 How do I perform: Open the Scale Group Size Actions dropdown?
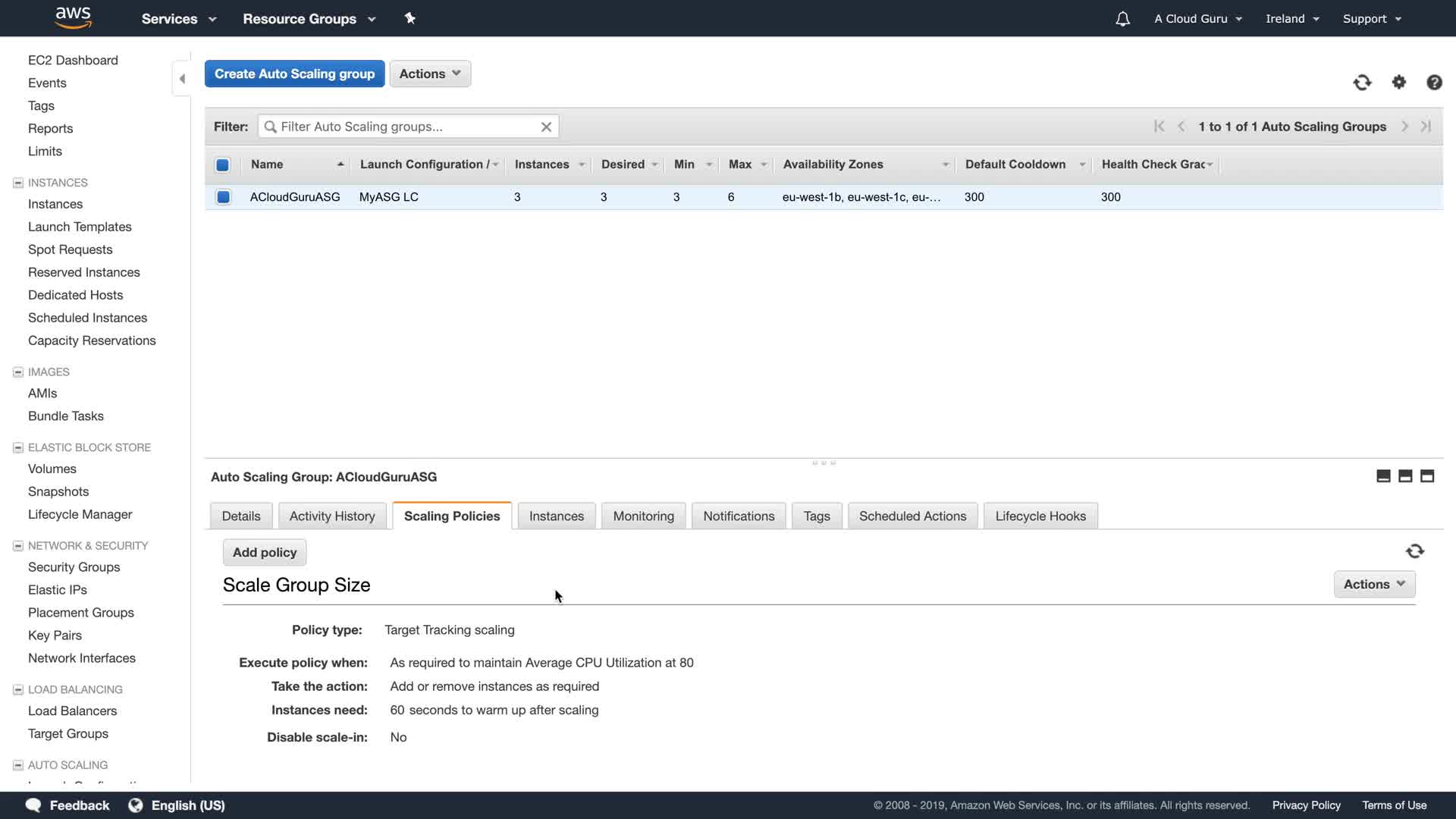click(x=1374, y=584)
